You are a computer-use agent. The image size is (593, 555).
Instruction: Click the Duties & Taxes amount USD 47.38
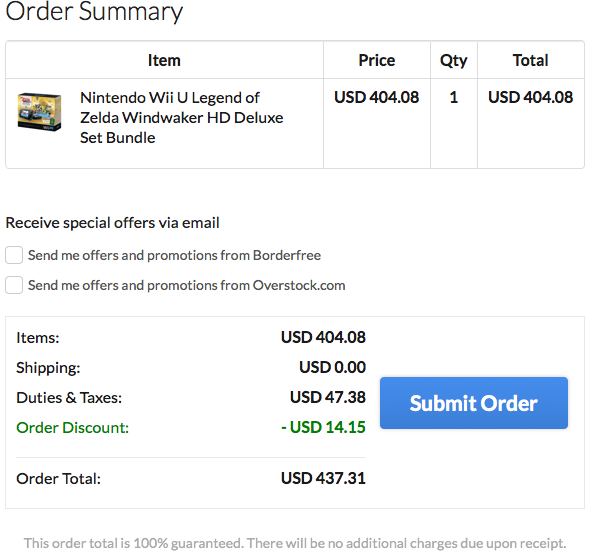click(x=328, y=397)
